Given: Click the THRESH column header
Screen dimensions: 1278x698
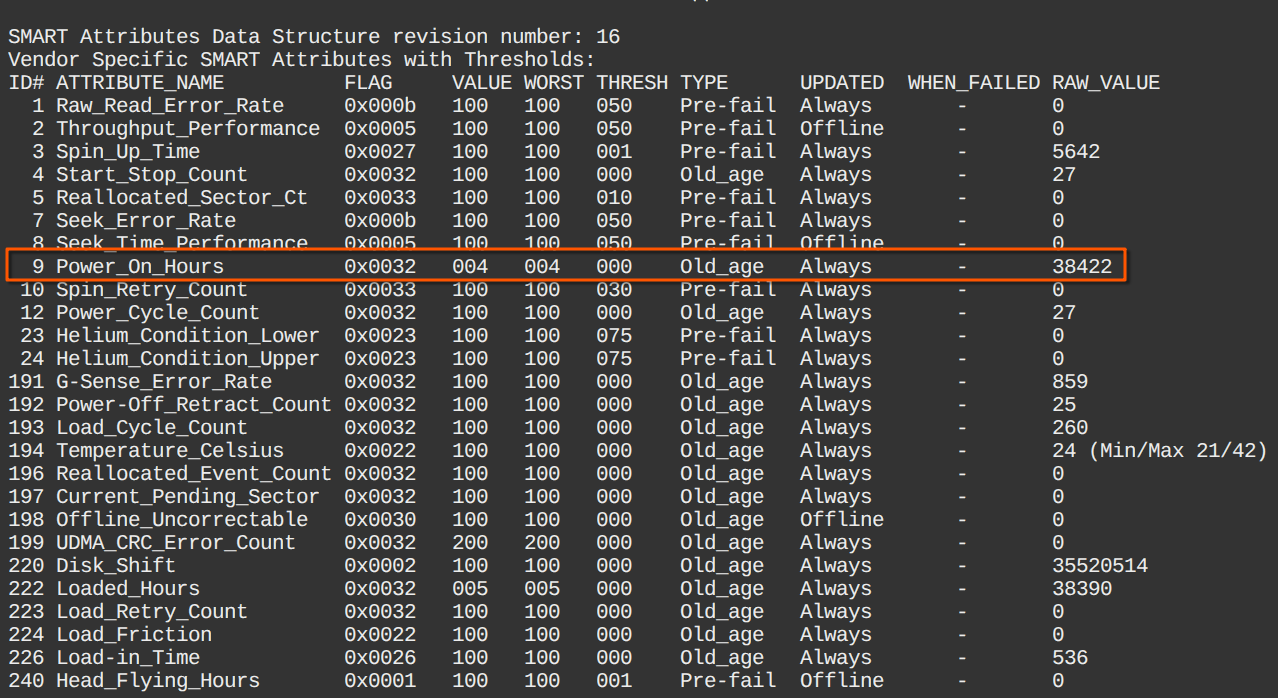Looking at the screenshot, I should tap(632, 83).
